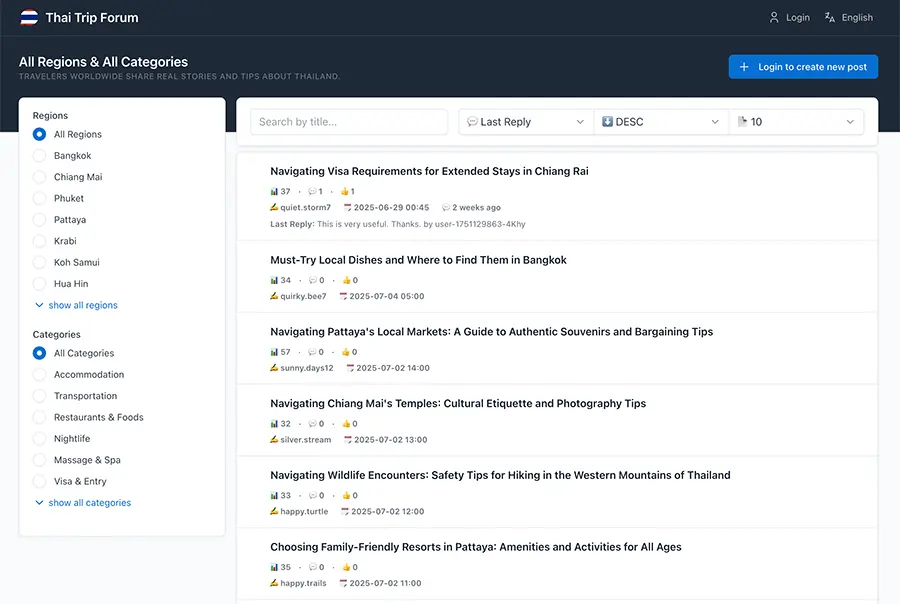Click thumbs-up icon on wildlife encounters post
Viewport: 900px width, 604px height.
point(346,495)
